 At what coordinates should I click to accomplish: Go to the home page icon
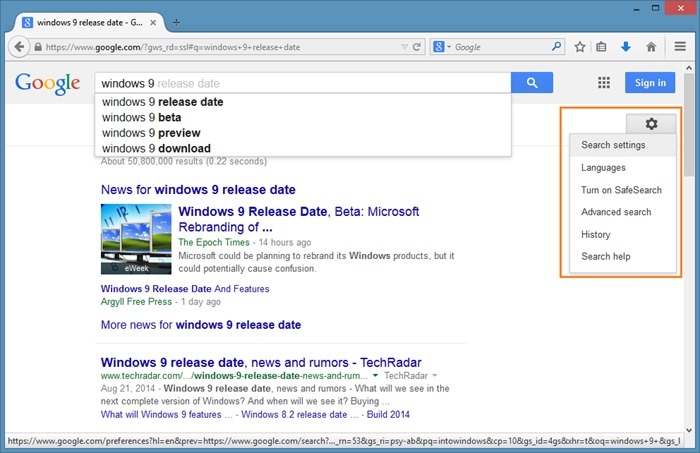click(x=651, y=46)
